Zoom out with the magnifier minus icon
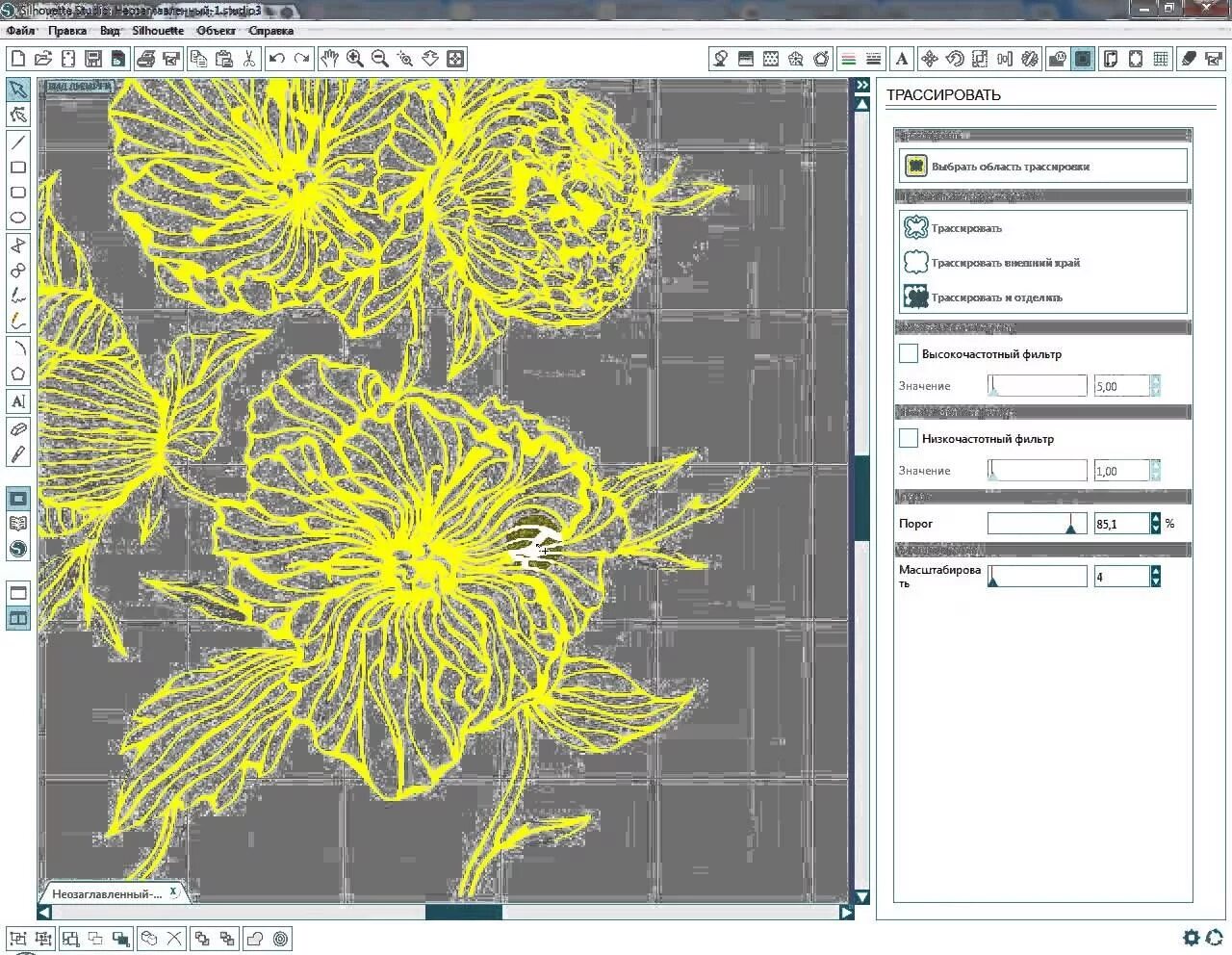The image size is (1232, 955). point(380,59)
